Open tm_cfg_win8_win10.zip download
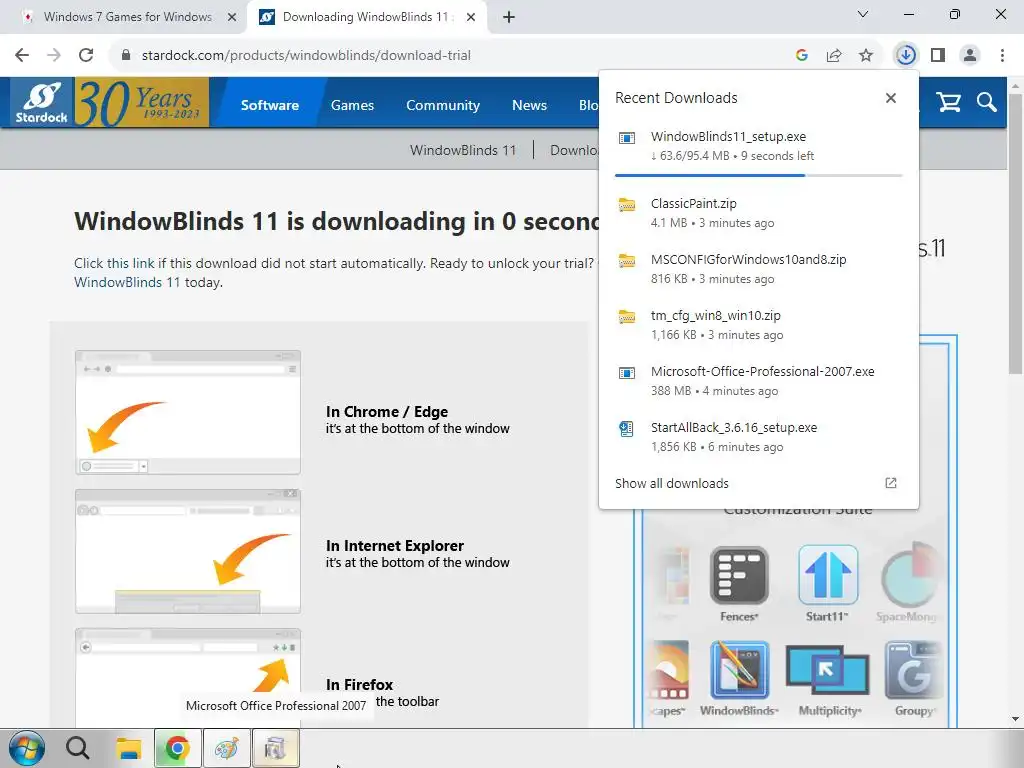The image size is (1024, 768). coord(758,325)
